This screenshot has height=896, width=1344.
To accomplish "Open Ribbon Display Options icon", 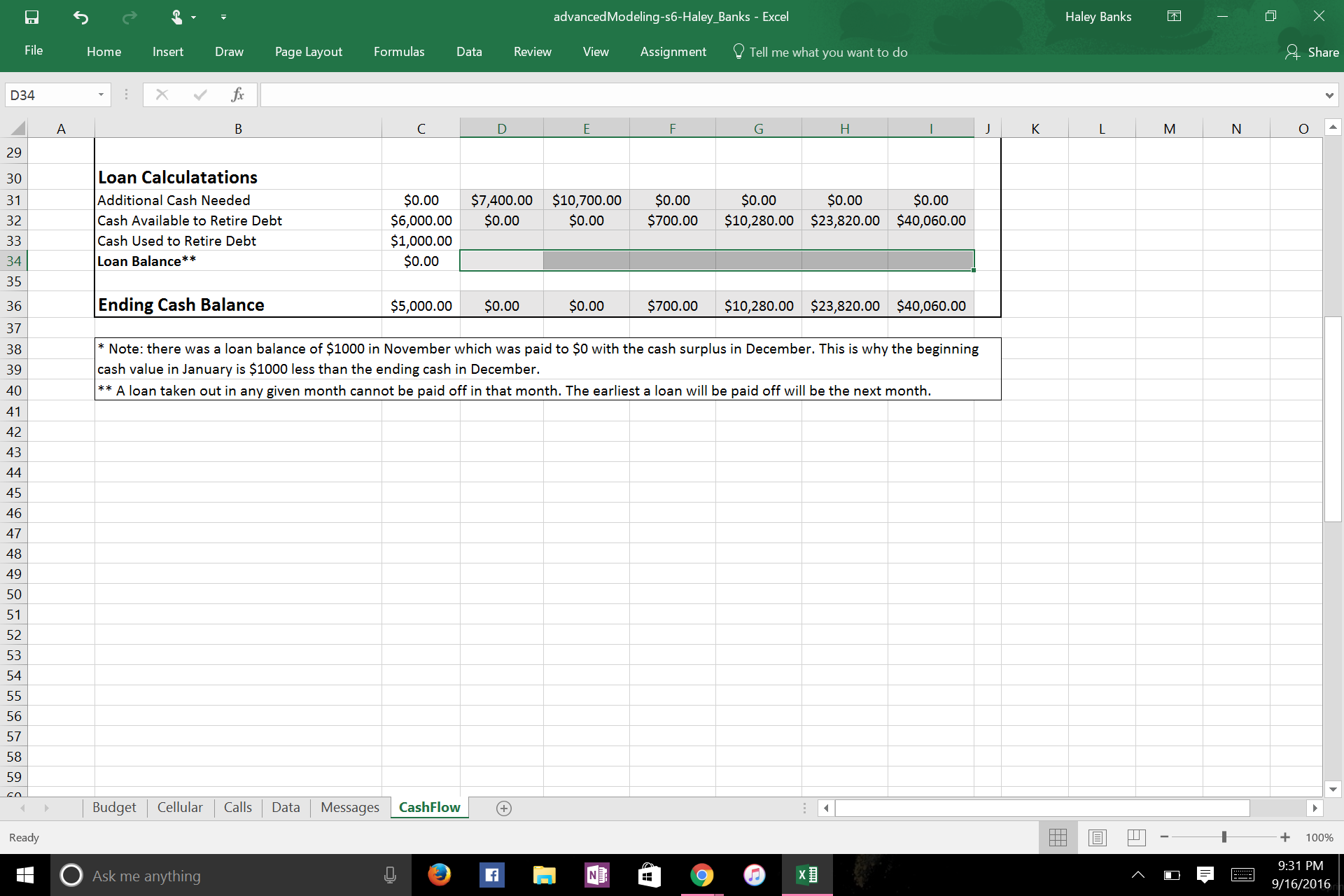I will 1174,16.
